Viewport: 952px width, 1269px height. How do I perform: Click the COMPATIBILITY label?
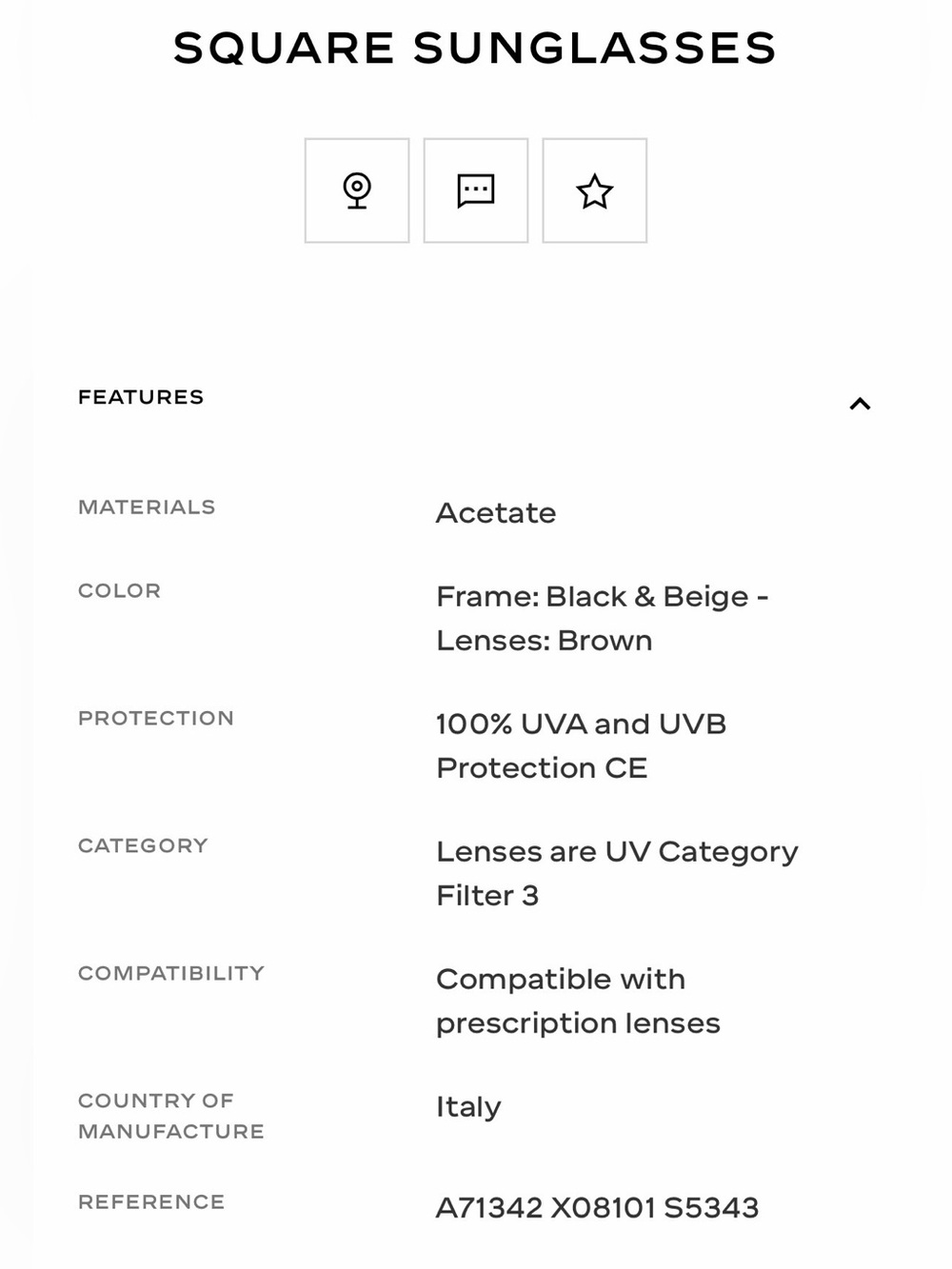coord(171,973)
